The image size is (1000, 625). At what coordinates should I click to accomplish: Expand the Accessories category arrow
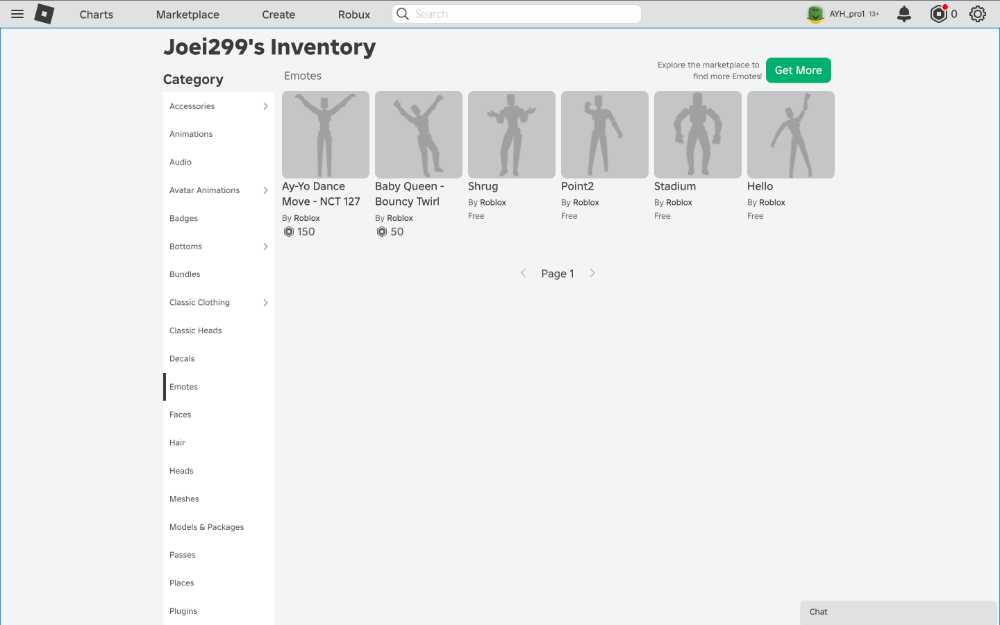(265, 106)
